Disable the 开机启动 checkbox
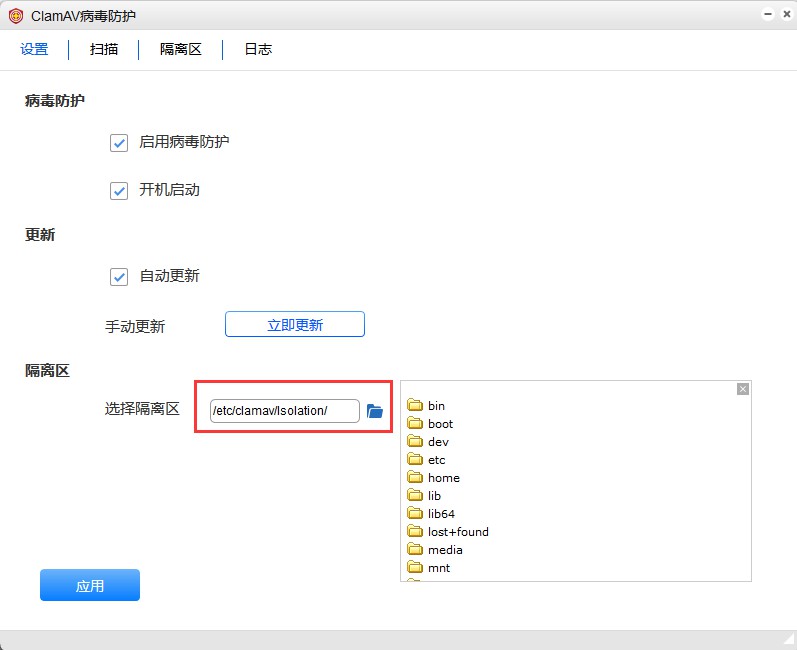 tap(119, 190)
